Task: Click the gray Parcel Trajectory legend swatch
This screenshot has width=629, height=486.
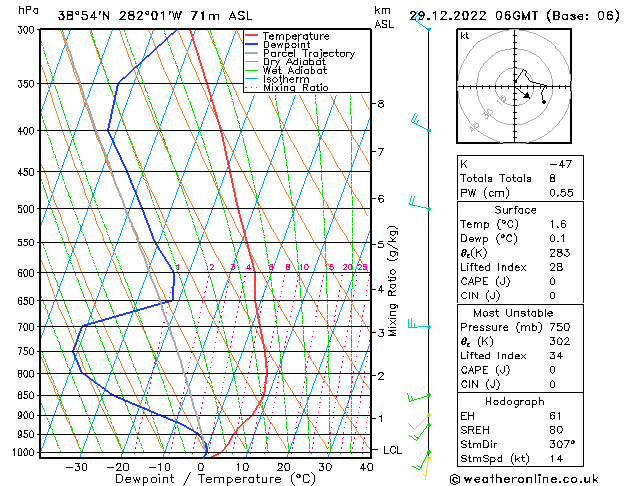Action: point(251,53)
